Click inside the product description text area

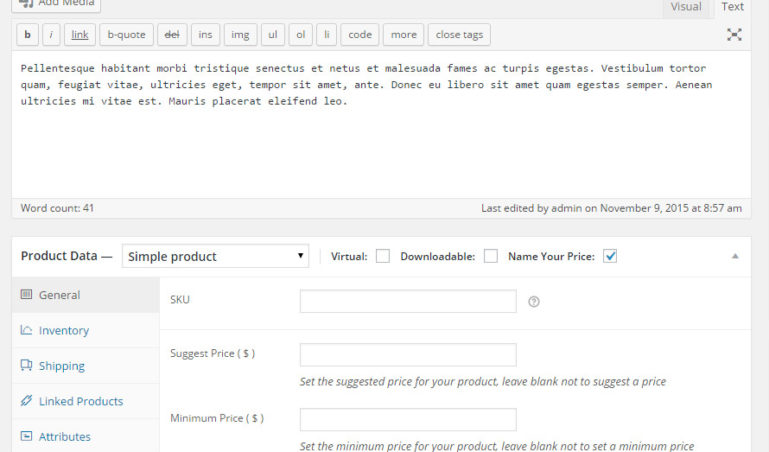(x=381, y=125)
